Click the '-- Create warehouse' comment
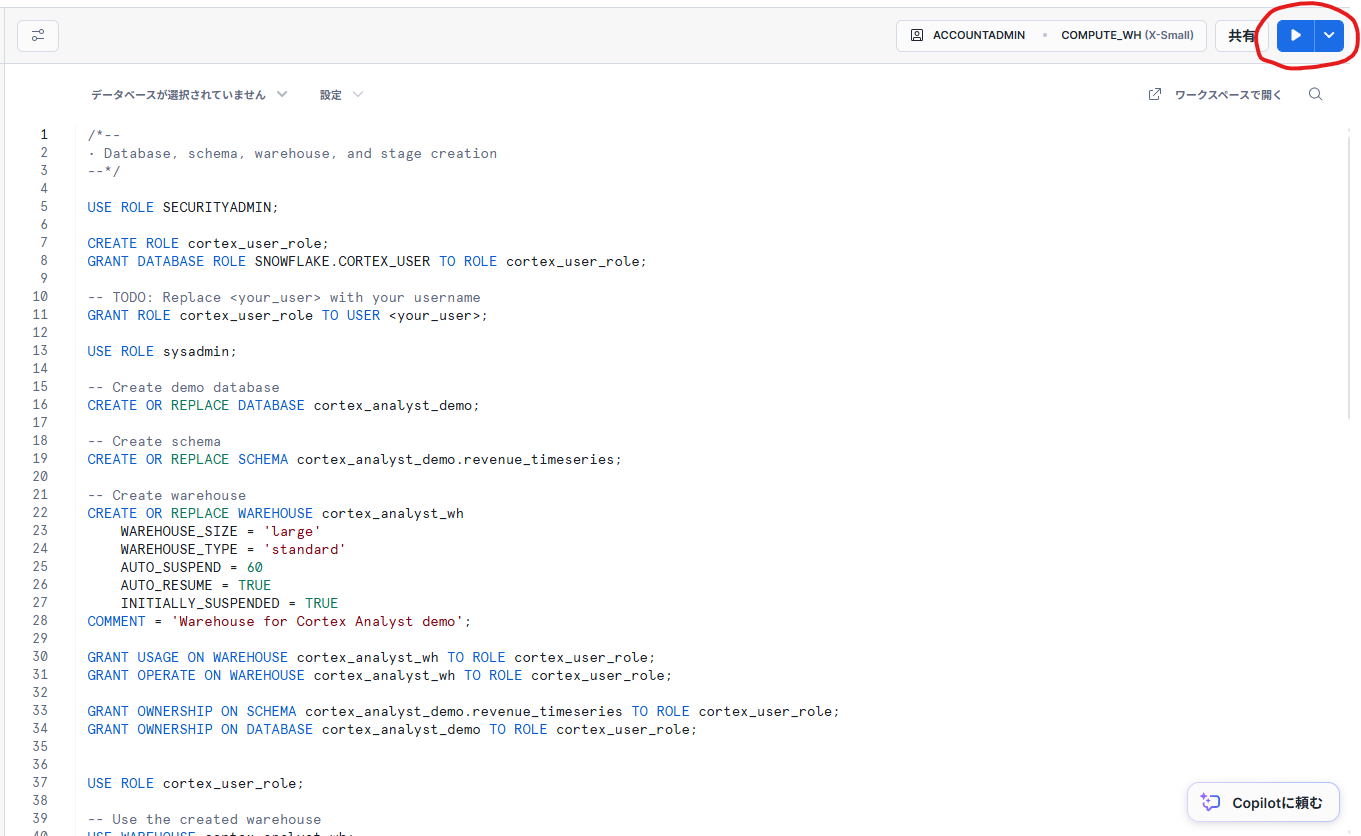Screen dimensions: 1361x836 click(166, 495)
